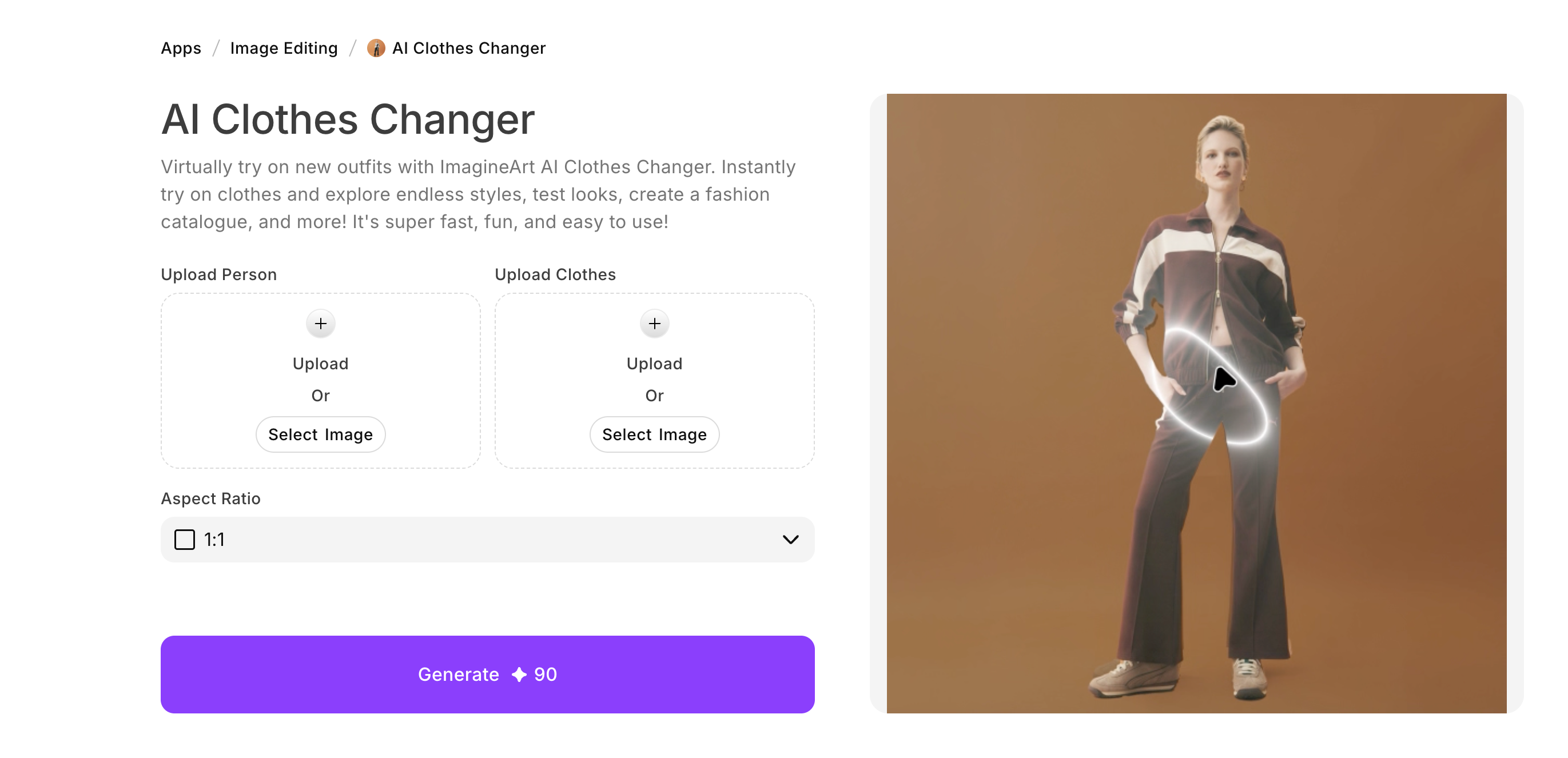The image size is (1568, 758).
Task: Click the Generate button label
Action: coord(459,675)
